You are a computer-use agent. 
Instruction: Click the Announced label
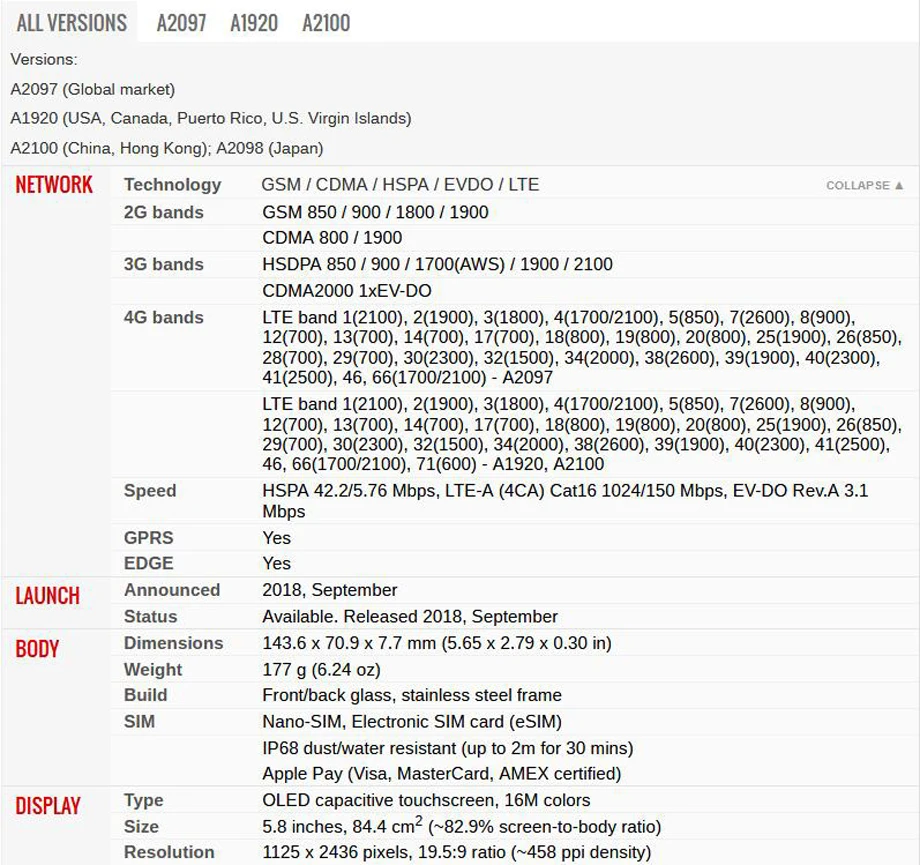[172, 590]
